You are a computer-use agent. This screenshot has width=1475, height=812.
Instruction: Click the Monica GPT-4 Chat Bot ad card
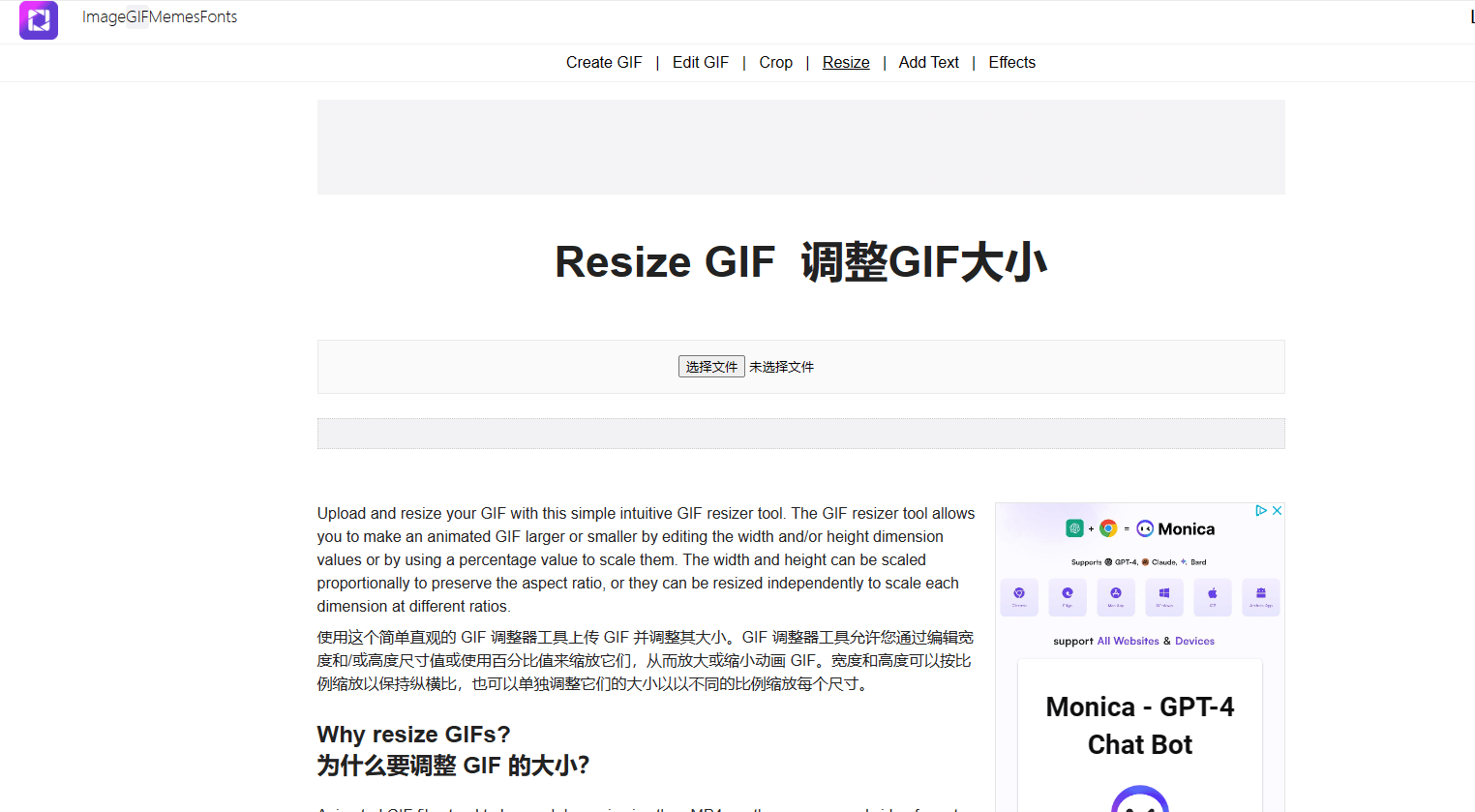pyautogui.click(x=1139, y=726)
